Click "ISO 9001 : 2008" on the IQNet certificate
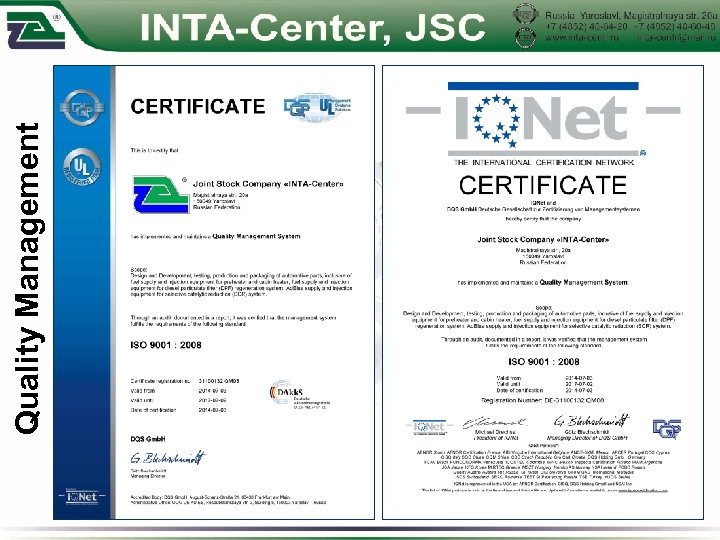The width and height of the screenshot is (720, 540). pyautogui.click(x=544, y=362)
